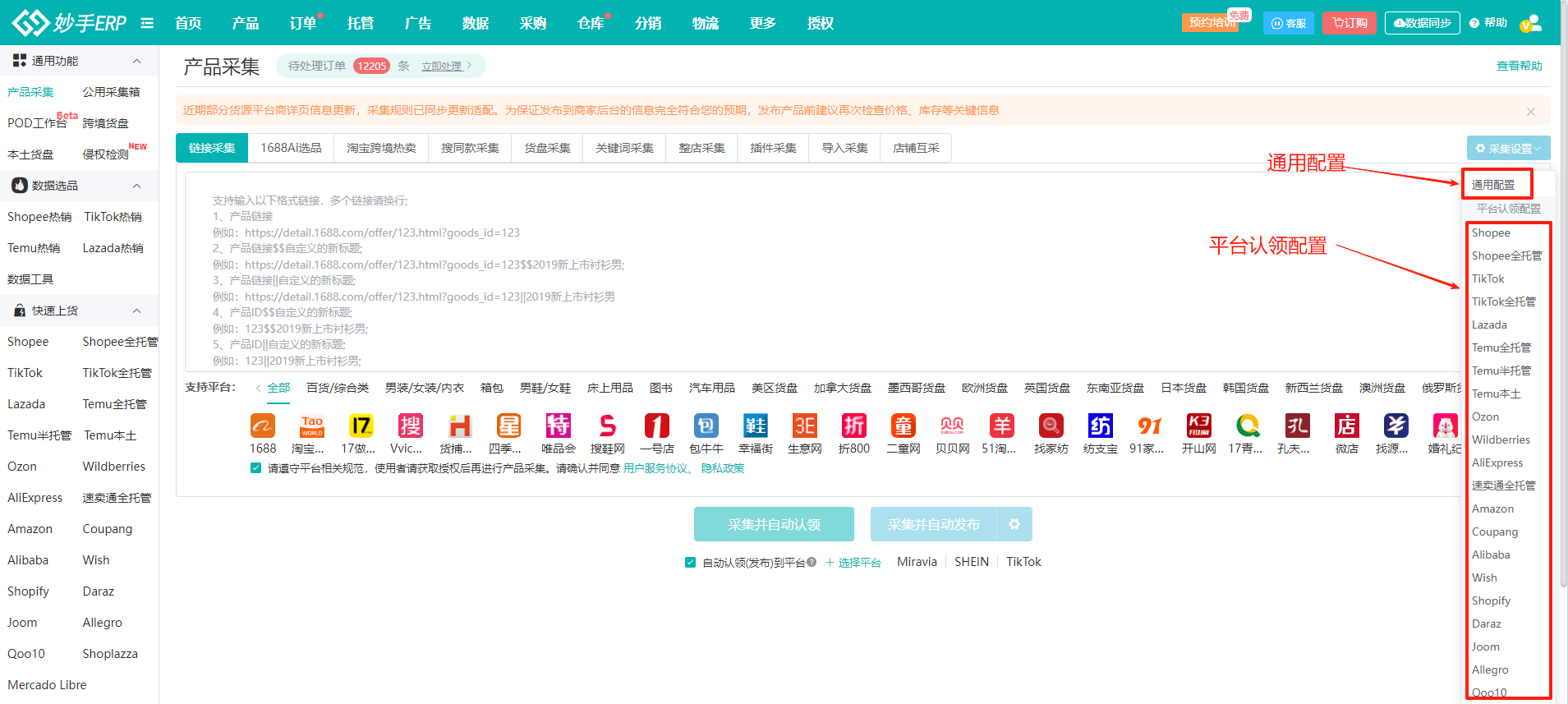This screenshot has width=1568, height=704.
Task: Filter platforms by 美区货盘 category
Action: [775, 388]
